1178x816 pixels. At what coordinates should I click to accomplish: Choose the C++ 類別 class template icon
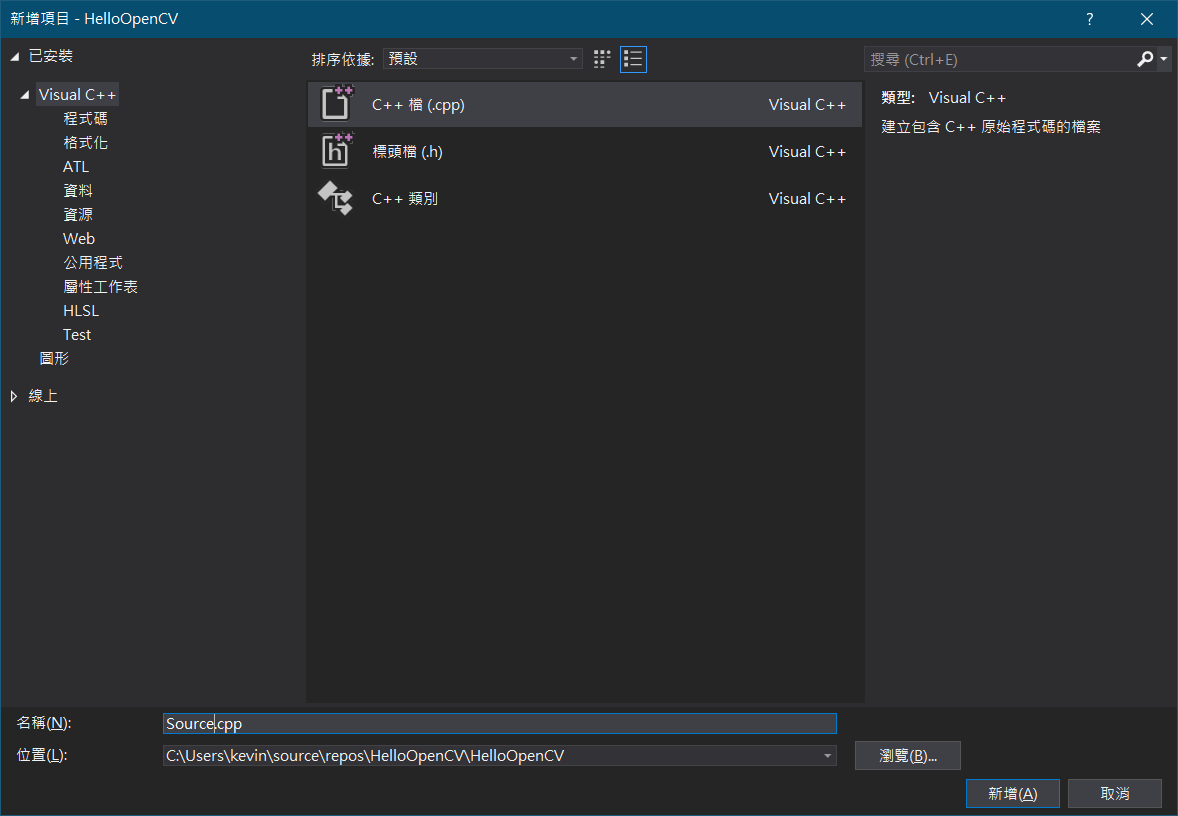pyautogui.click(x=337, y=198)
